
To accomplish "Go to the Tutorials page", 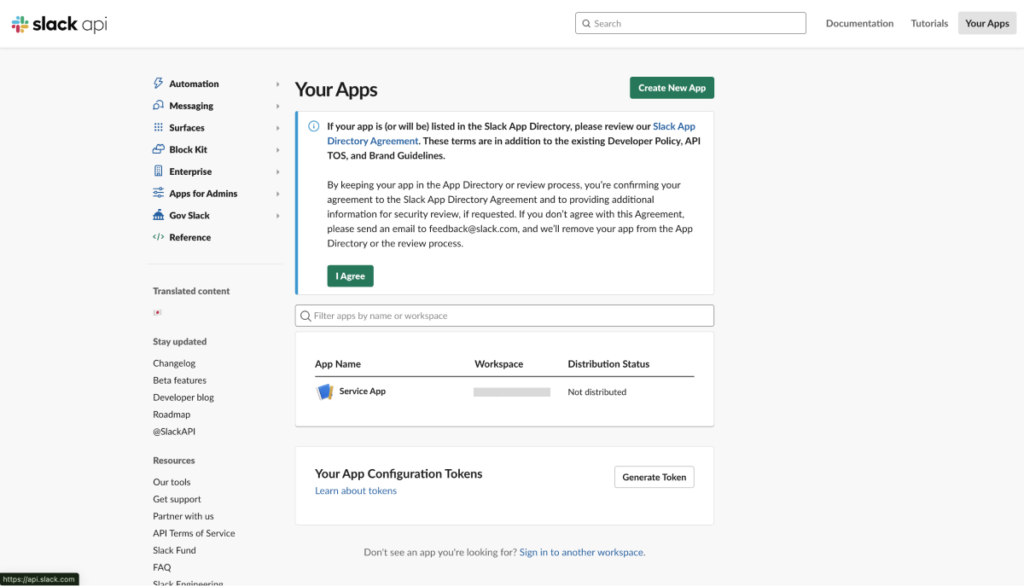I will (x=929, y=24).
